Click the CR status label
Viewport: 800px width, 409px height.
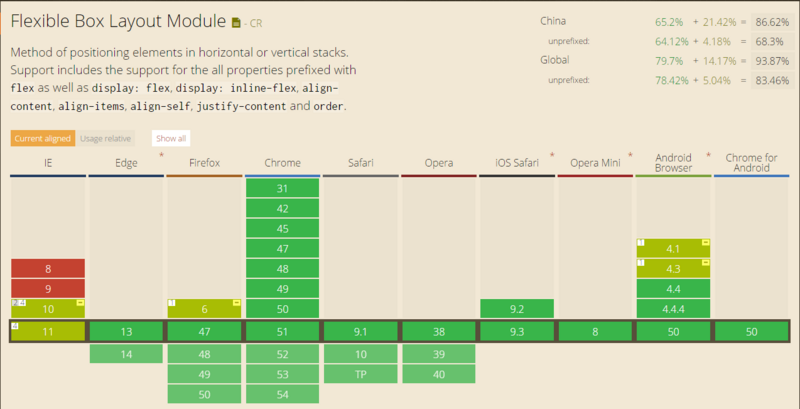point(256,23)
